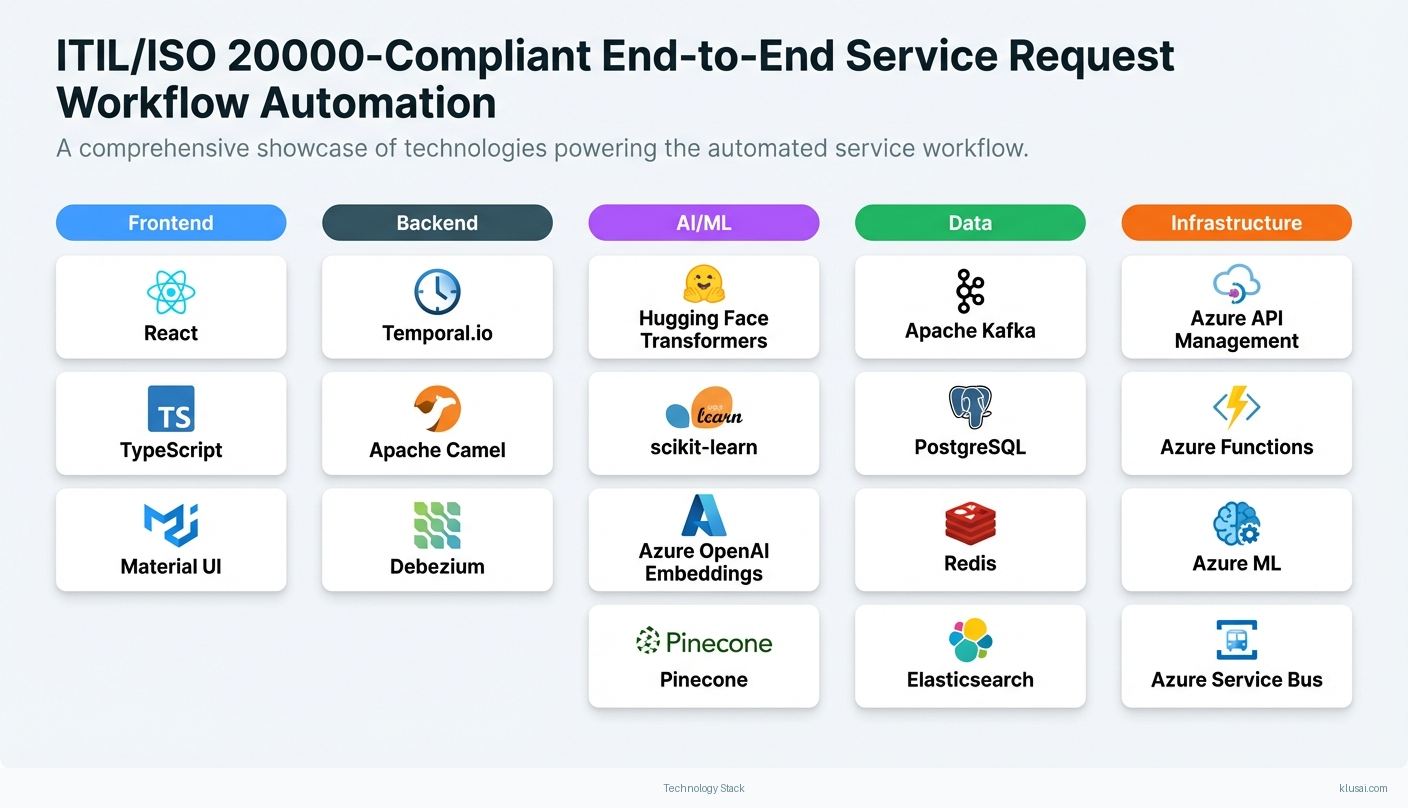This screenshot has height=808, width=1408.
Task: Select the Frontend category tab
Action: pyautogui.click(x=171, y=223)
